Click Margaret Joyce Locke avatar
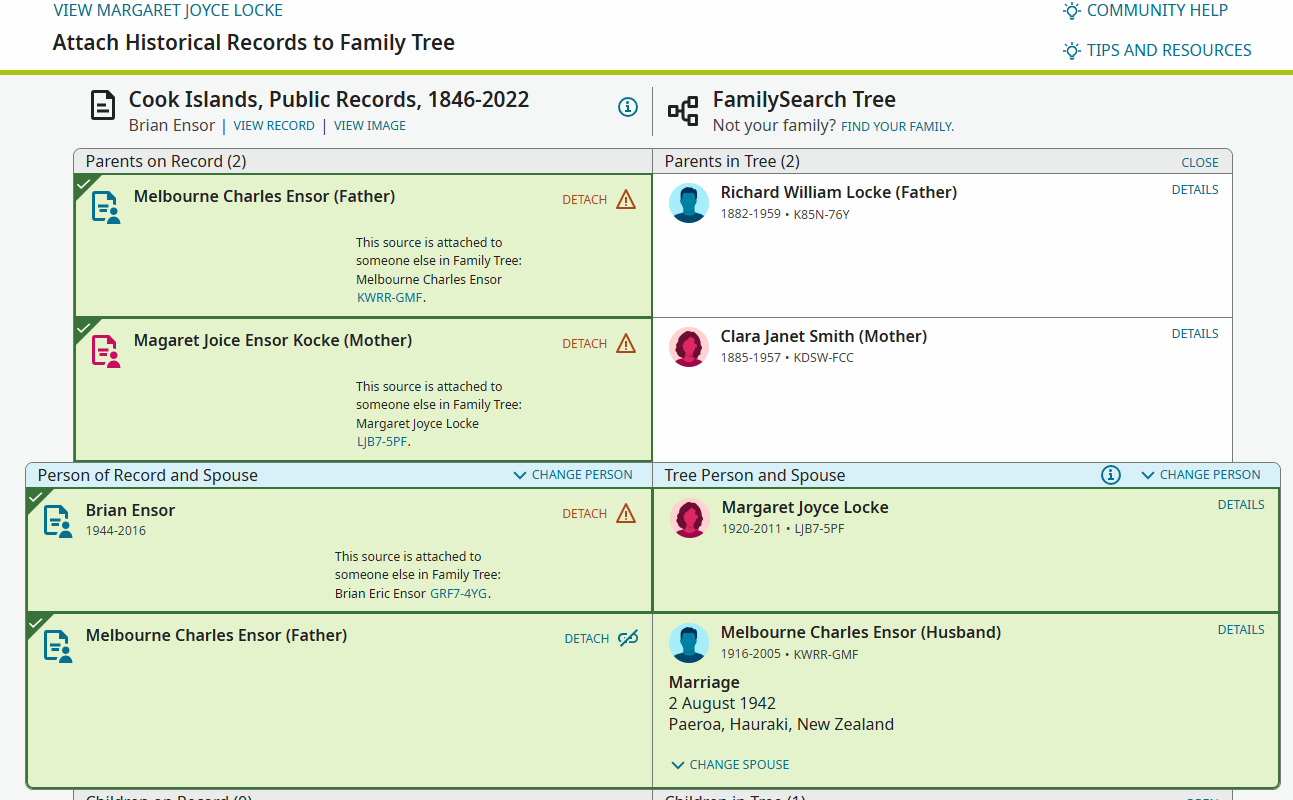 point(690,518)
